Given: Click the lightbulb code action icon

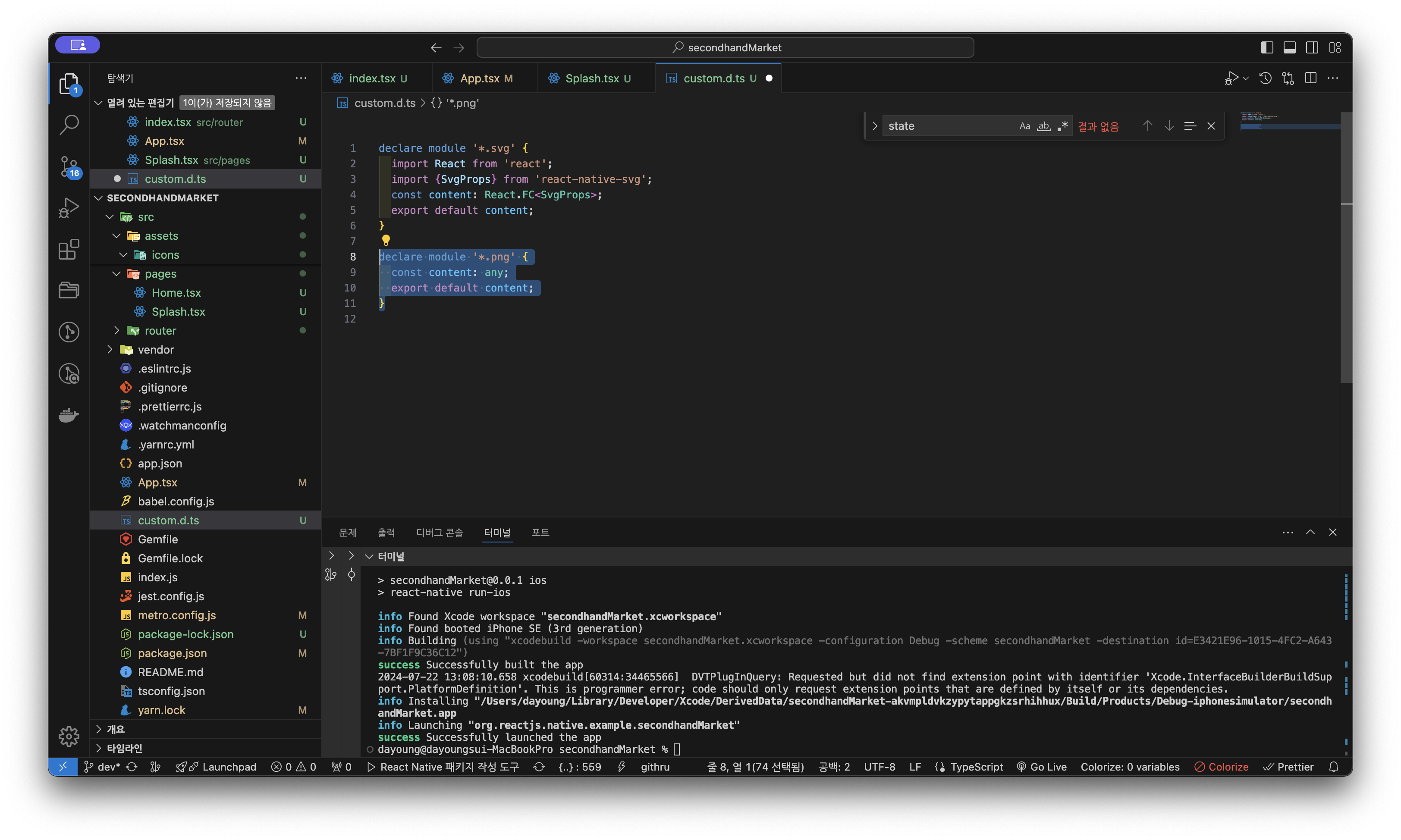Looking at the screenshot, I should click(386, 240).
